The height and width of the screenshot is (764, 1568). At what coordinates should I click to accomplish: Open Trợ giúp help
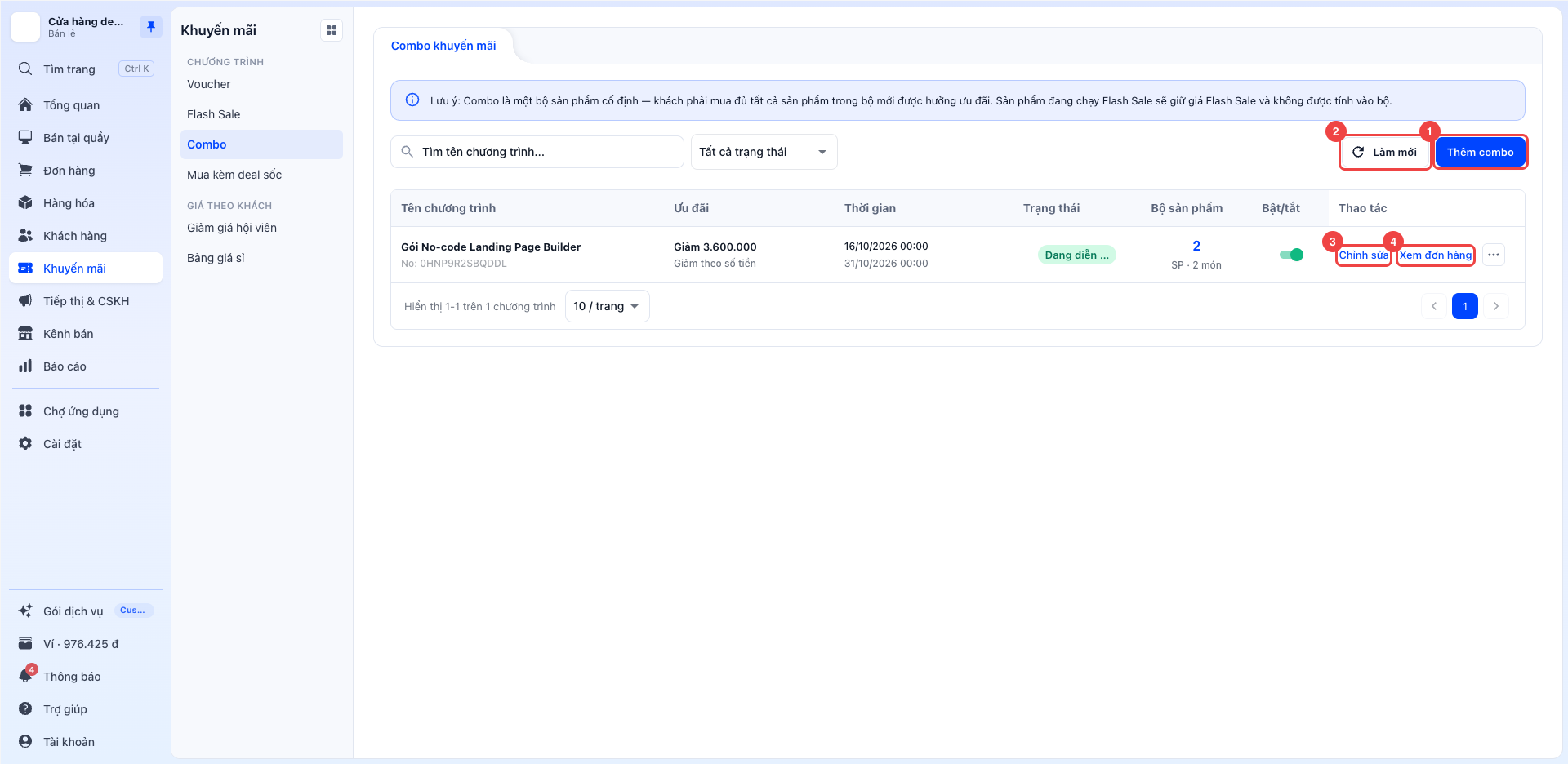pos(86,709)
